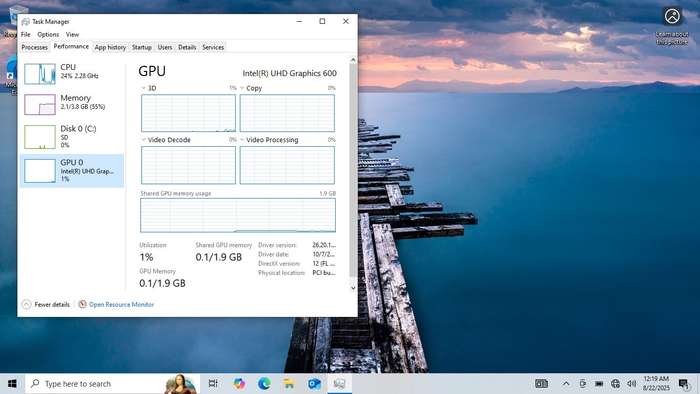This screenshot has width=700, height=394.
Task: Show hidden system tray icons
Action: [x=566, y=383]
